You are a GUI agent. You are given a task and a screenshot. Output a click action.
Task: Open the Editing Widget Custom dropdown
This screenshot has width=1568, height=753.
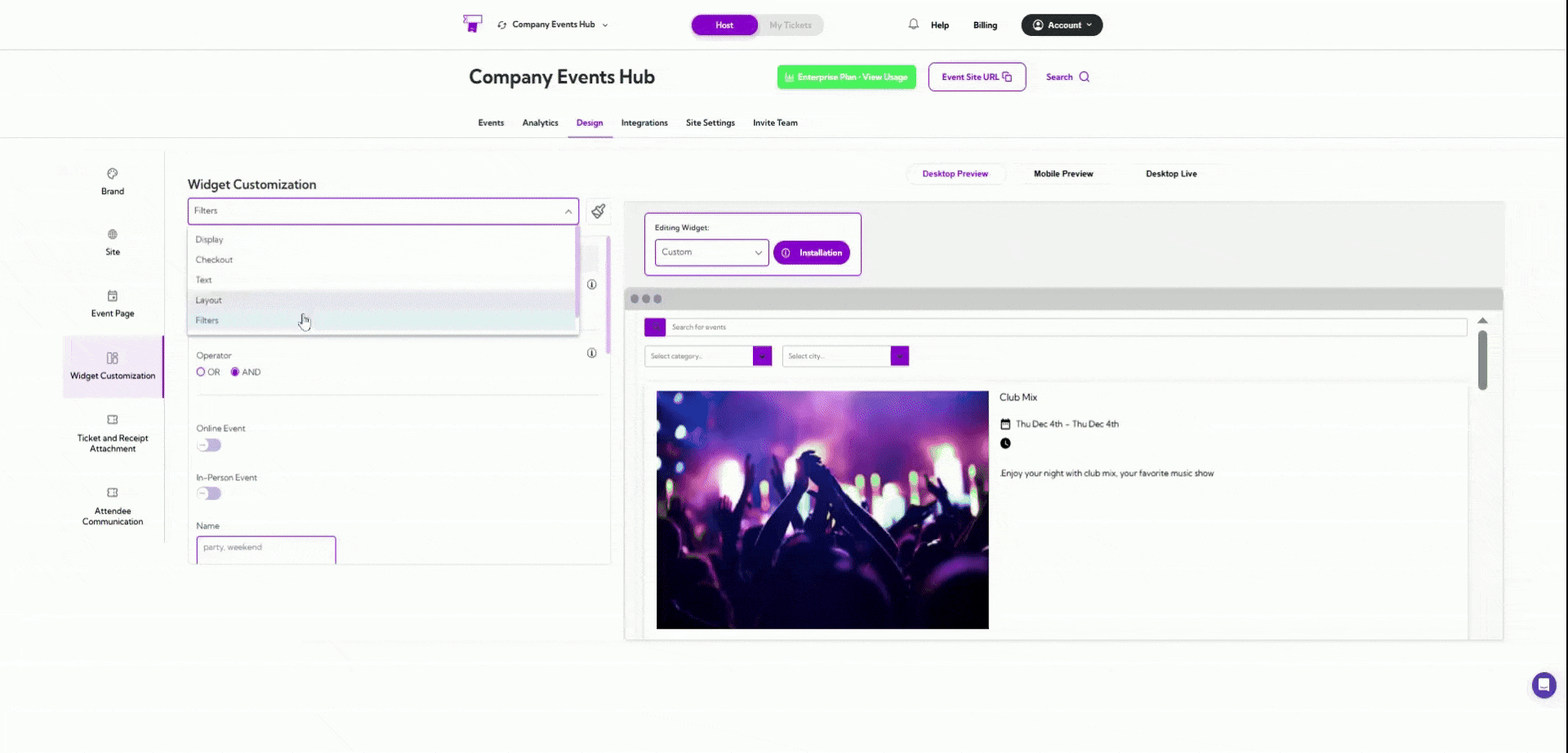711,252
